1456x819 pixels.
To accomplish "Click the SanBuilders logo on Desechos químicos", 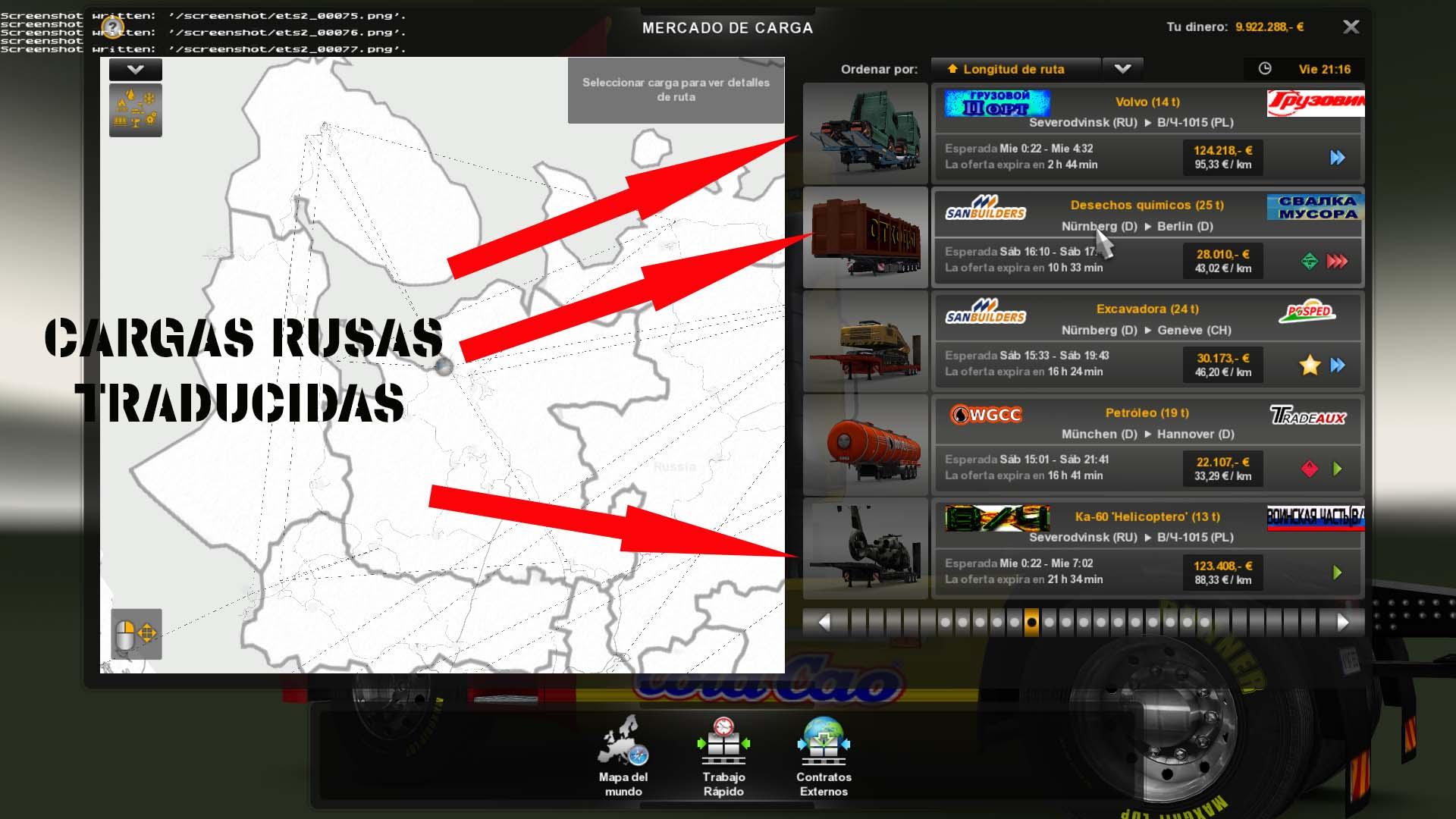I will click(985, 207).
